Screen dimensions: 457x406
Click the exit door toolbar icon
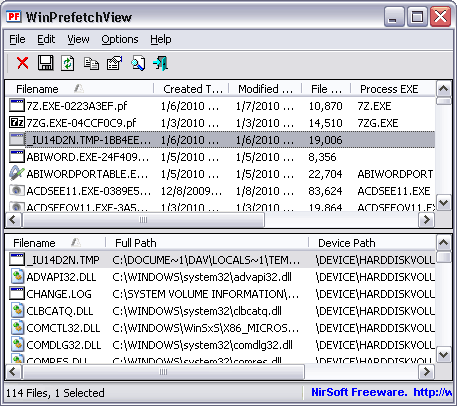pos(161,63)
